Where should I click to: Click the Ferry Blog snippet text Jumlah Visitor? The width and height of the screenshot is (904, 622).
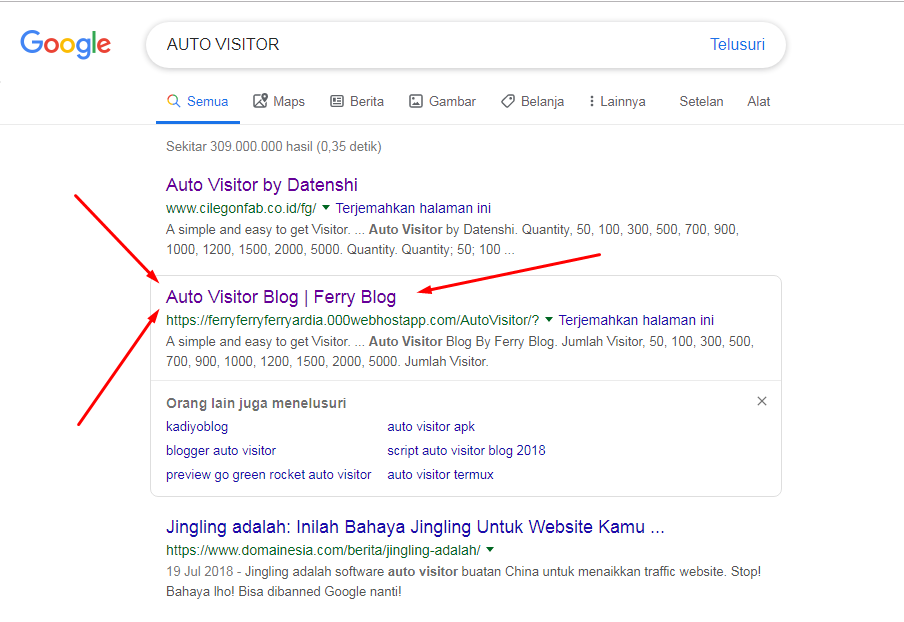pyautogui.click(x=460, y=351)
